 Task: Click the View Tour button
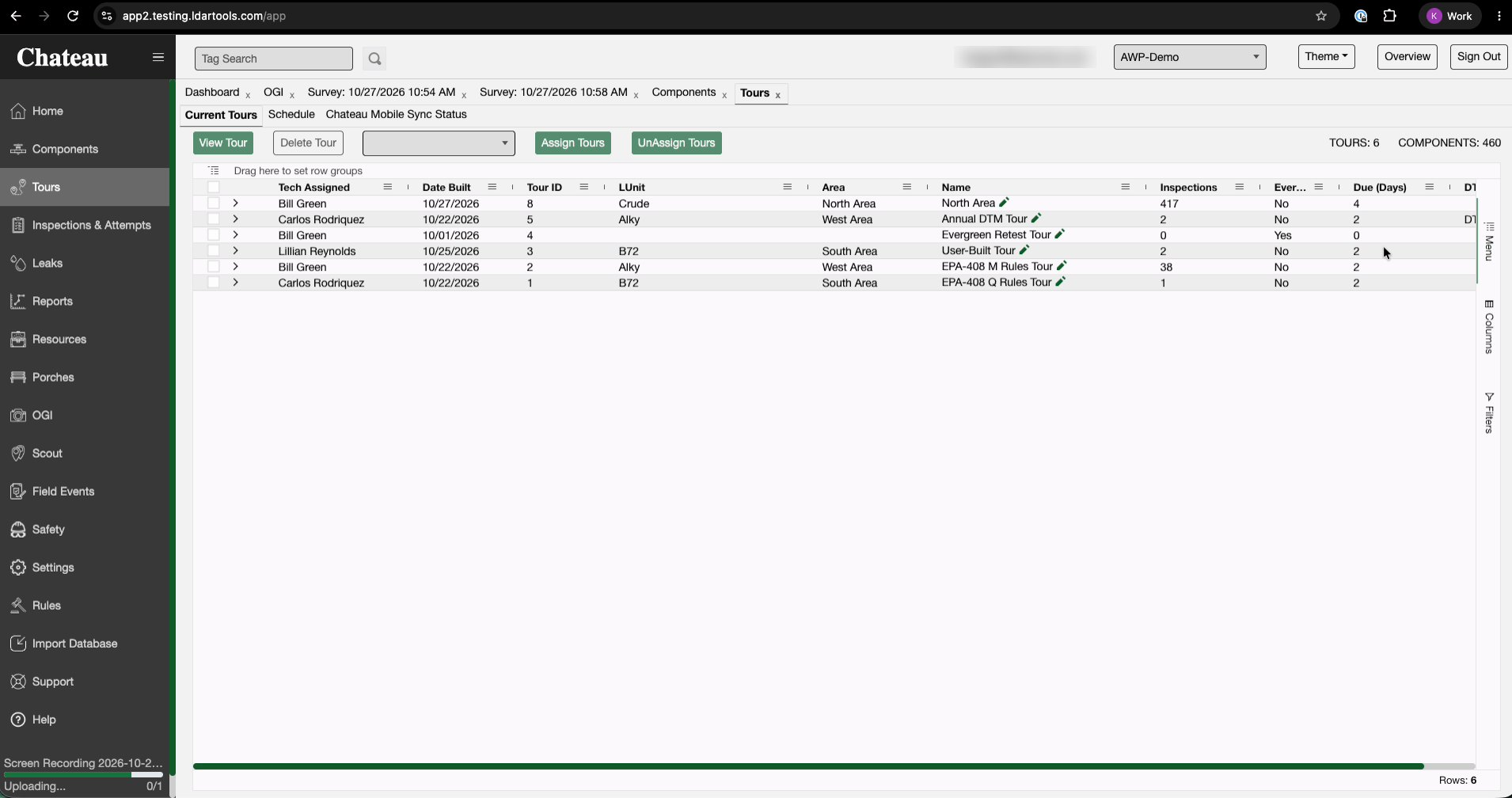coord(223,143)
